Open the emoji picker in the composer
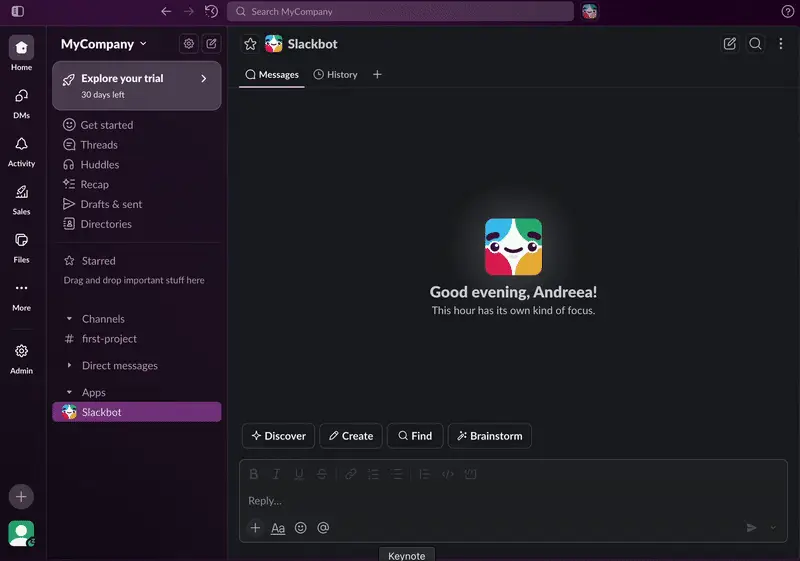800x561 pixels. [301, 528]
